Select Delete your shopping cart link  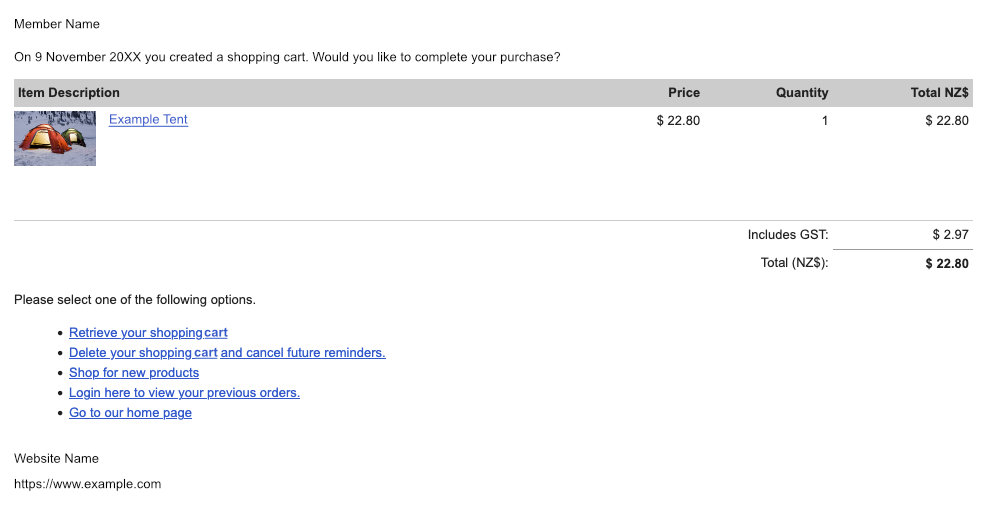(x=143, y=353)
